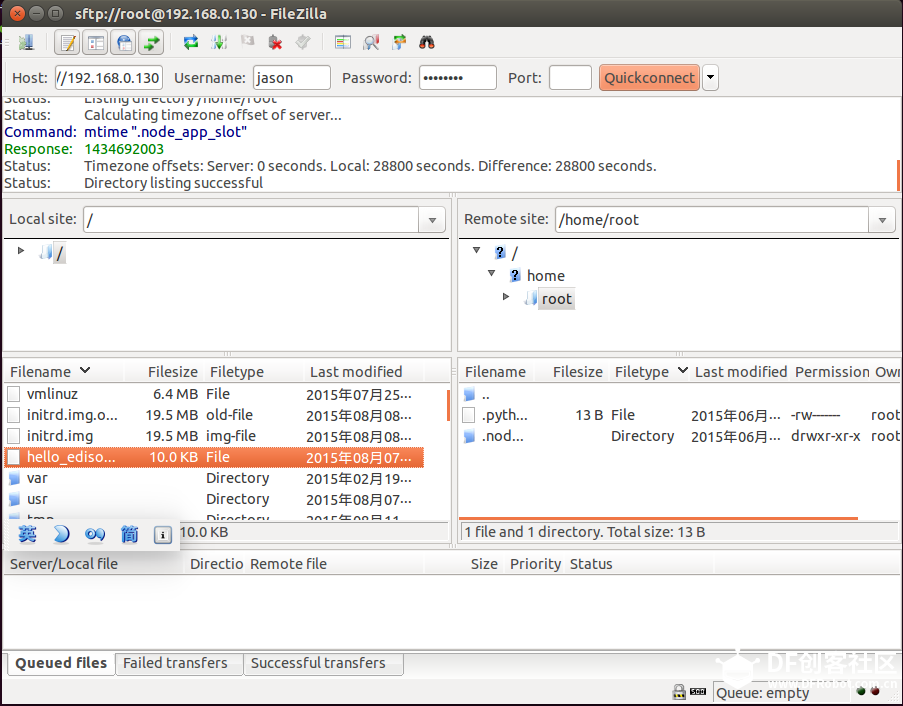Switch to Queued files tab
This screenshot has width=903, height=706.
click(61, 663)
